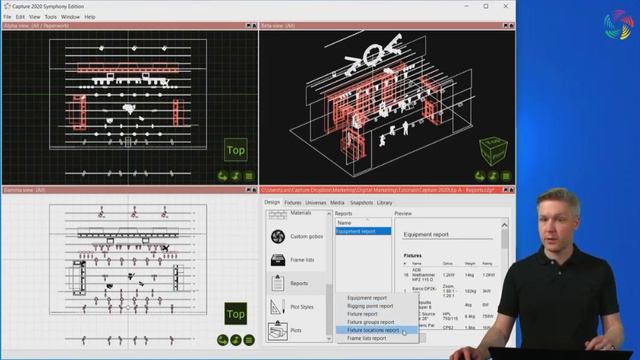
Task: Switch to the Fixtures tab
Action: click(x=293, y=203)
